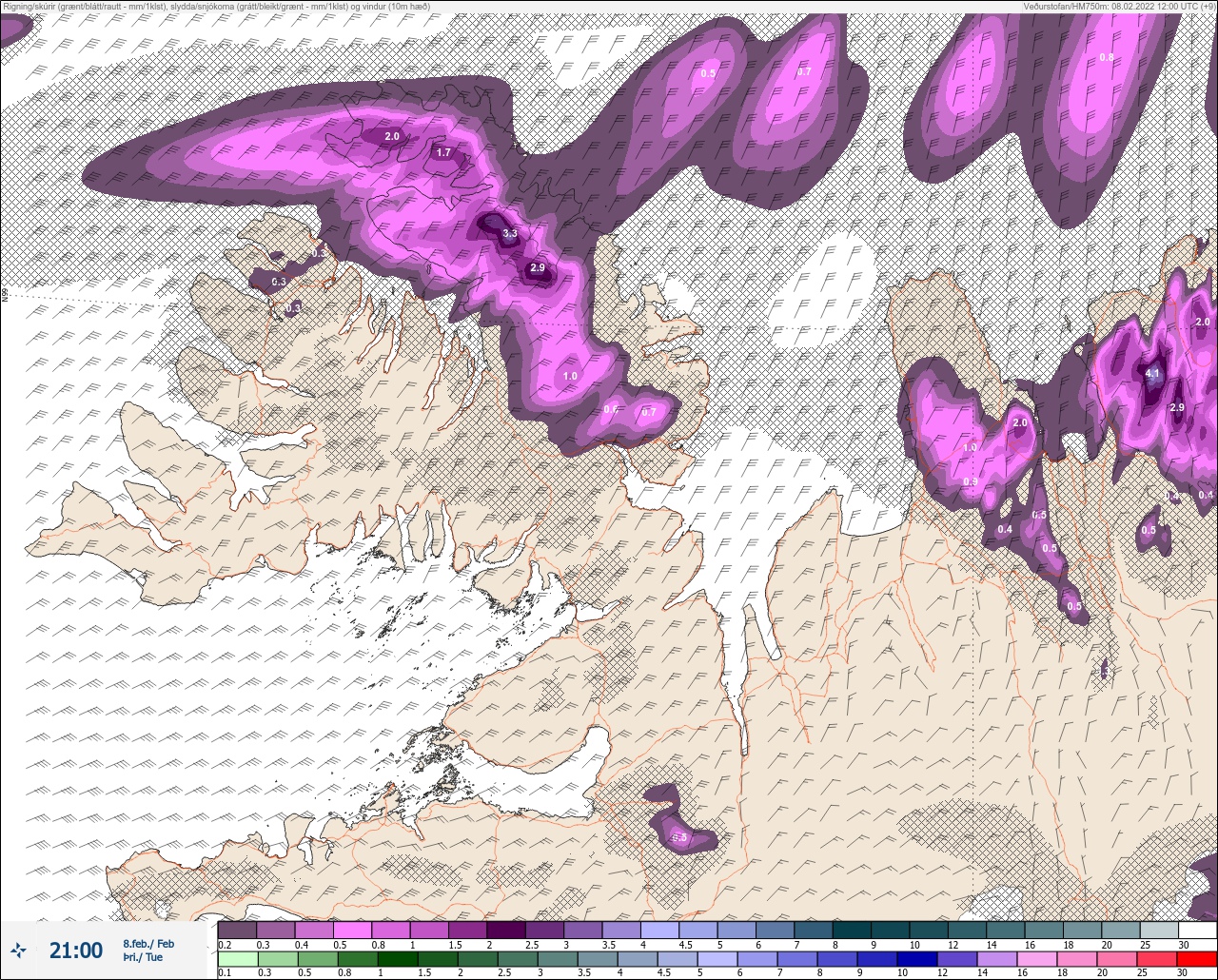
Task: Select the upper legend swatch between 14 and 16
Action: tap(1005, 930)
